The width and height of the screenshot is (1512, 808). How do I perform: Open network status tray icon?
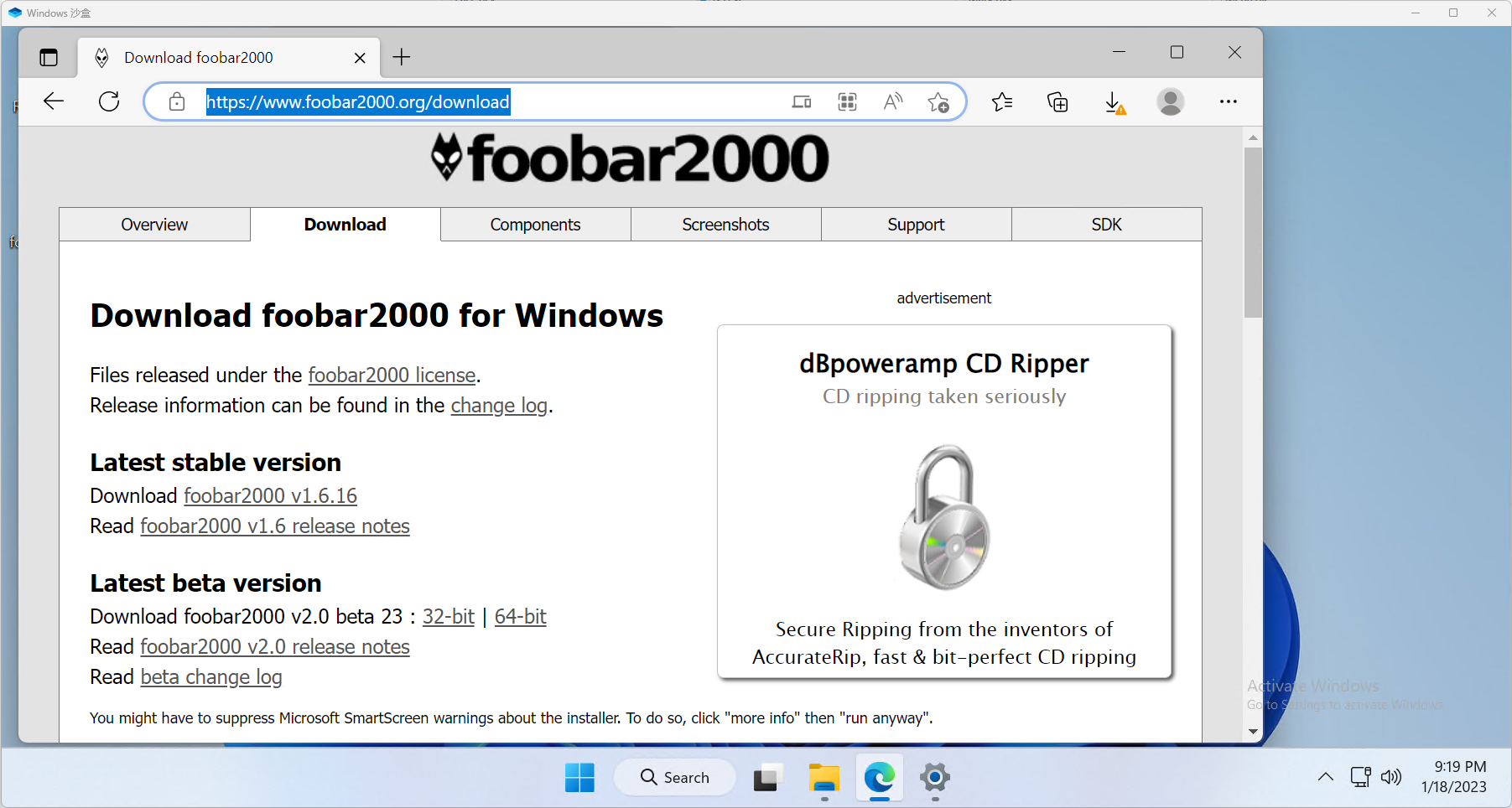tap(1360, 777)
